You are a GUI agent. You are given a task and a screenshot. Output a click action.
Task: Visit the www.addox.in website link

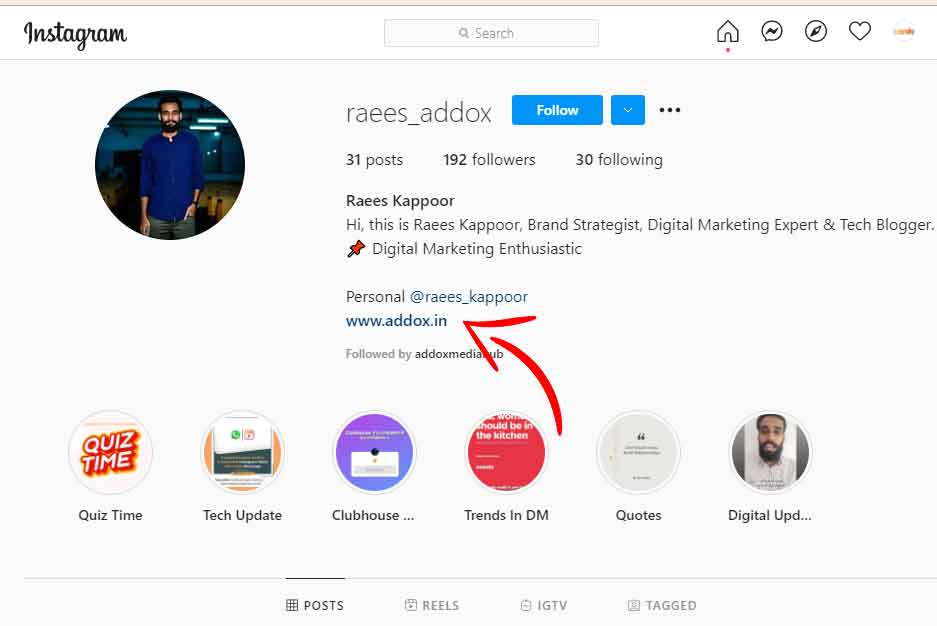pos(396,321)
